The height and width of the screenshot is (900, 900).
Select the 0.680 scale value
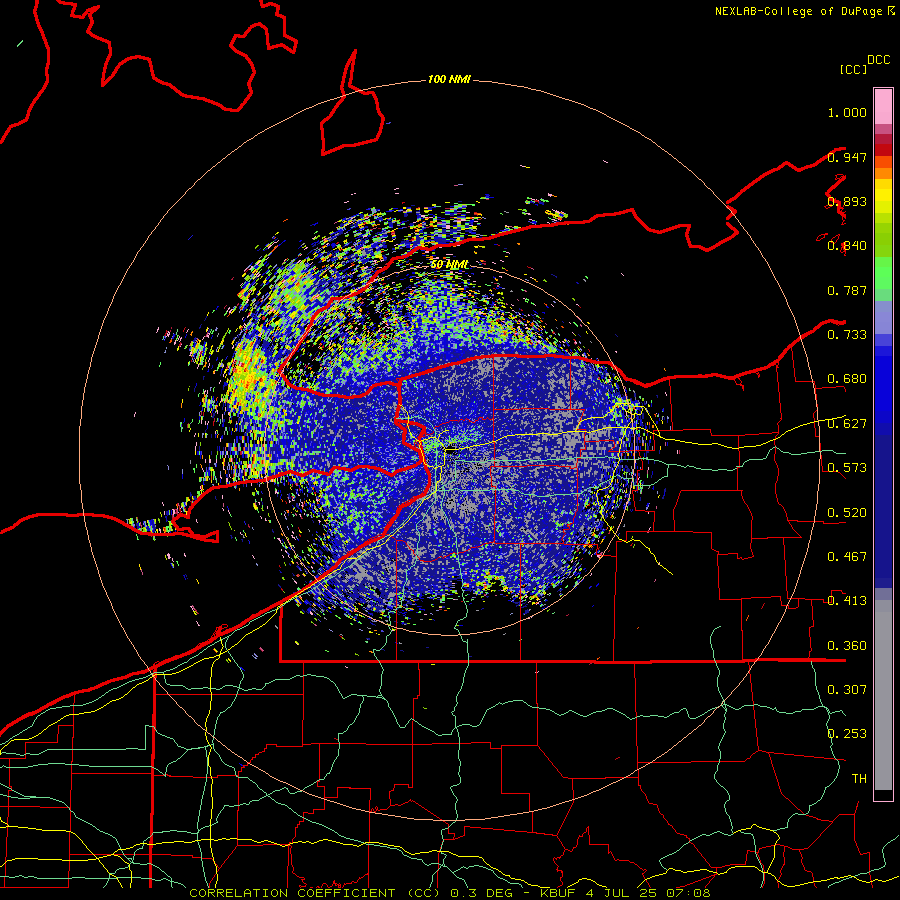pos(847,379)
